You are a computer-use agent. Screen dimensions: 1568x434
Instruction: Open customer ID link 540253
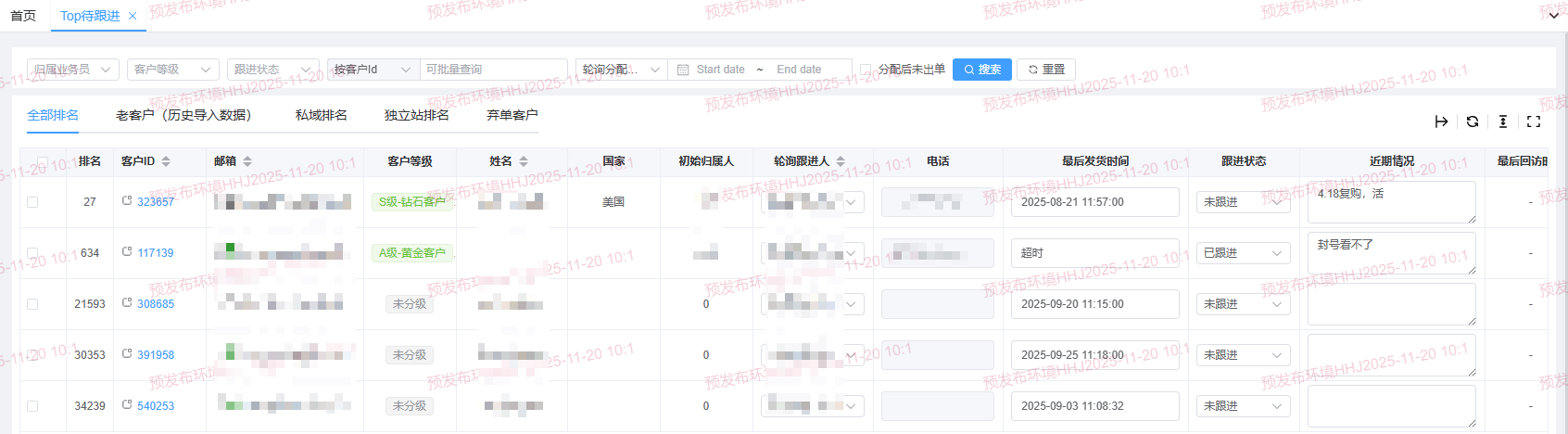[x=156, y=406]
